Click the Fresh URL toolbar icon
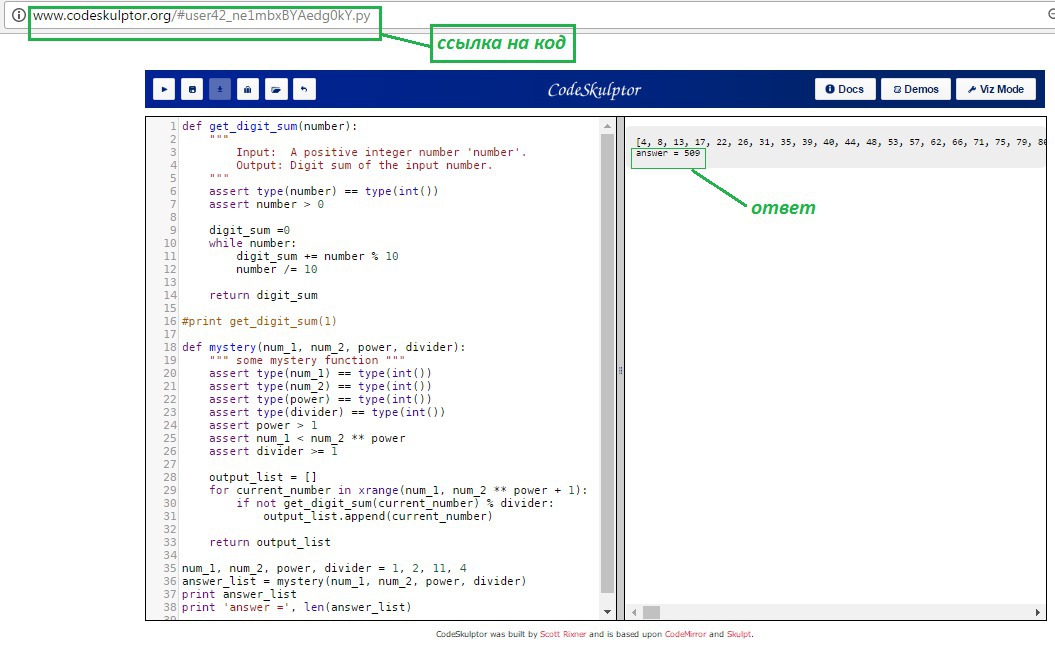Screen dimensions: 1055x645 247,89
